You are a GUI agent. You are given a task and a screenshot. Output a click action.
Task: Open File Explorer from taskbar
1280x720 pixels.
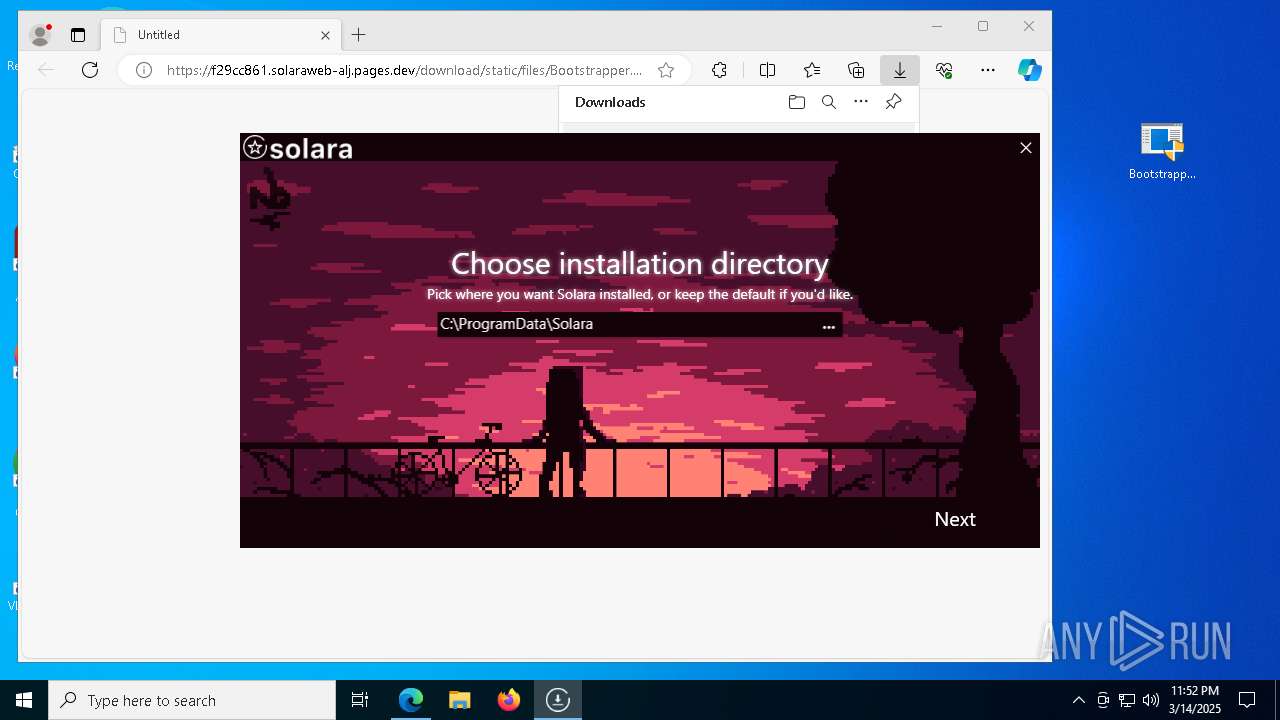click(459, 700)
